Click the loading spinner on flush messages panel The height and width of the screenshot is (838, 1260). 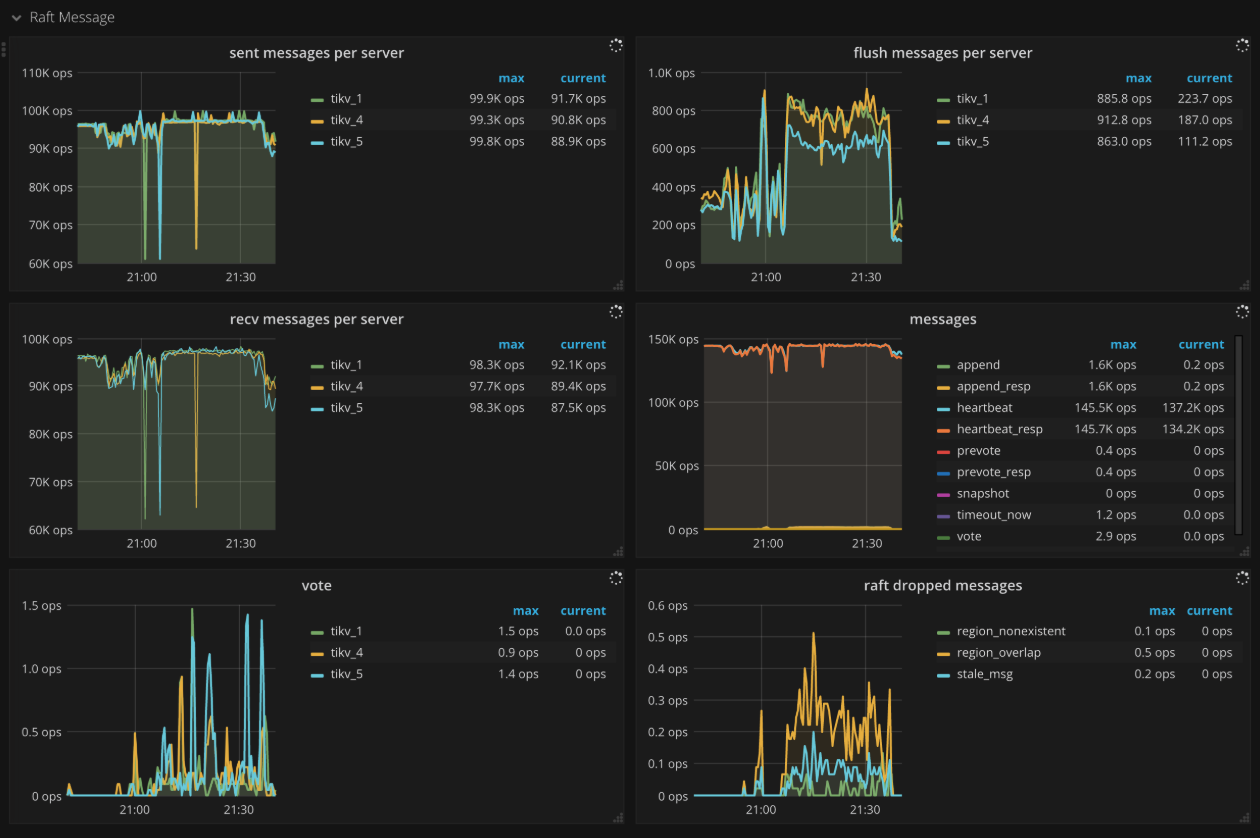tap(1241, 45)
